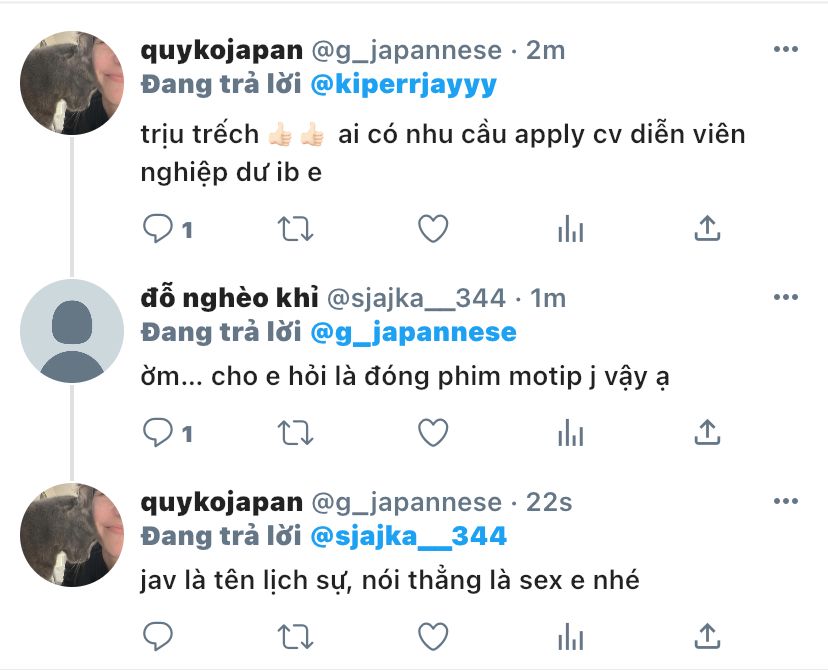Reply to đỗ nghèo khỉ's tweet
This screenshot has width=828, height=670.
tap(167, 433)
